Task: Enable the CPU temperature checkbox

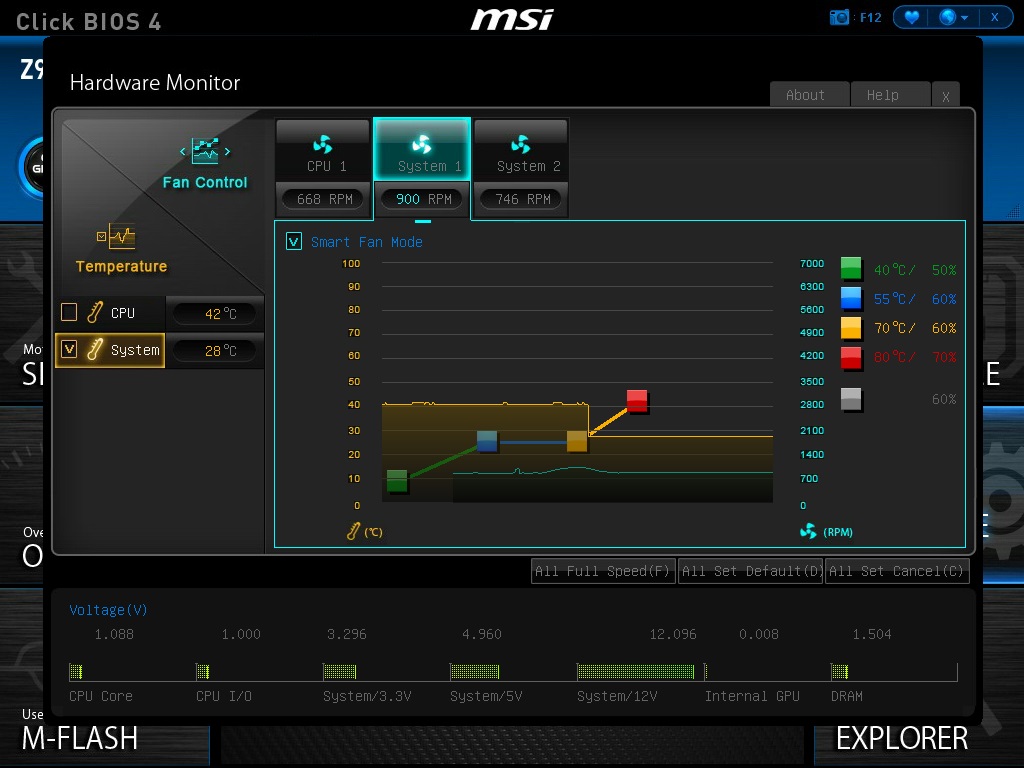Action: point(69,312)
